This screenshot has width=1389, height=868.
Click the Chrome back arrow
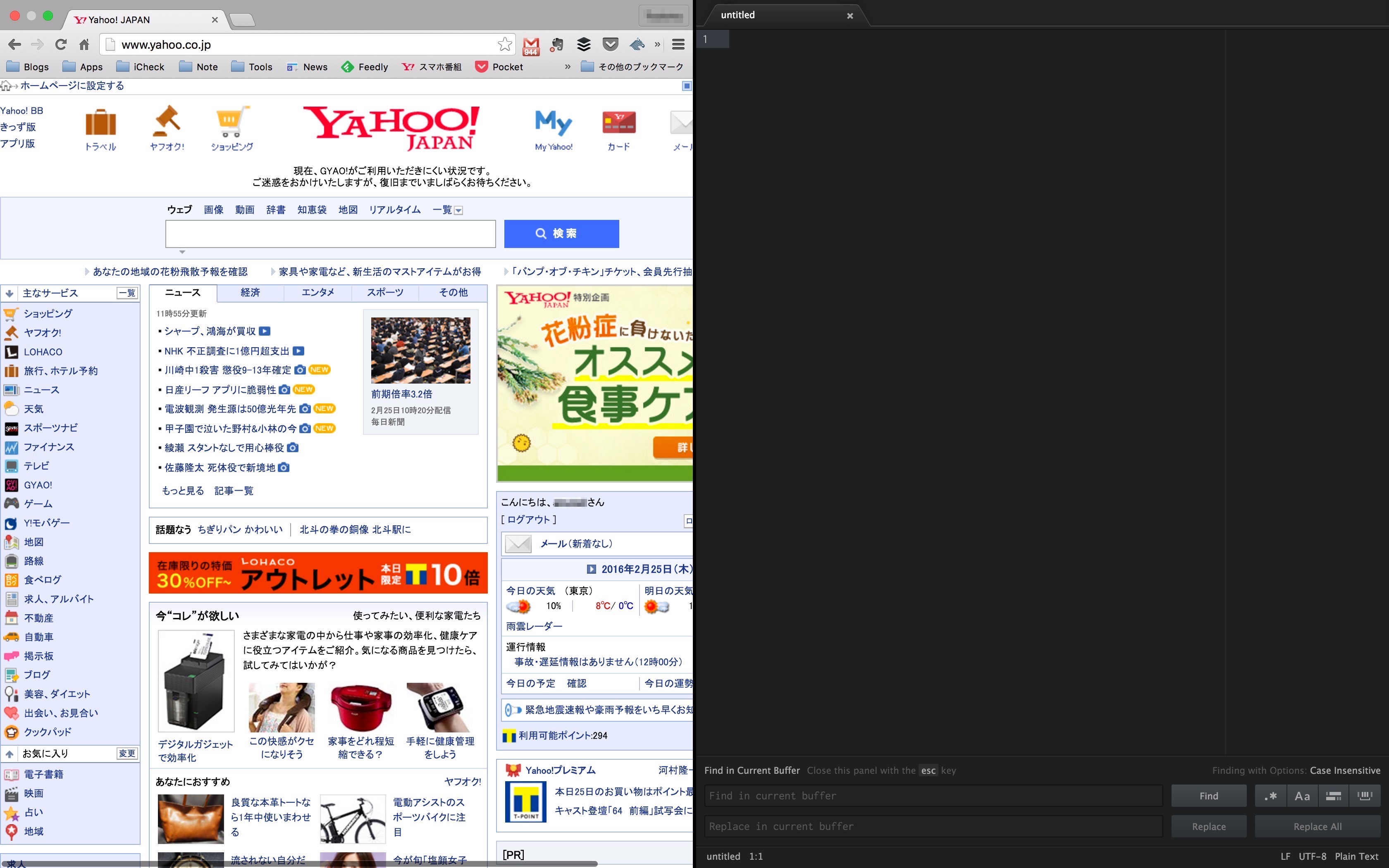tap(14, 44)
